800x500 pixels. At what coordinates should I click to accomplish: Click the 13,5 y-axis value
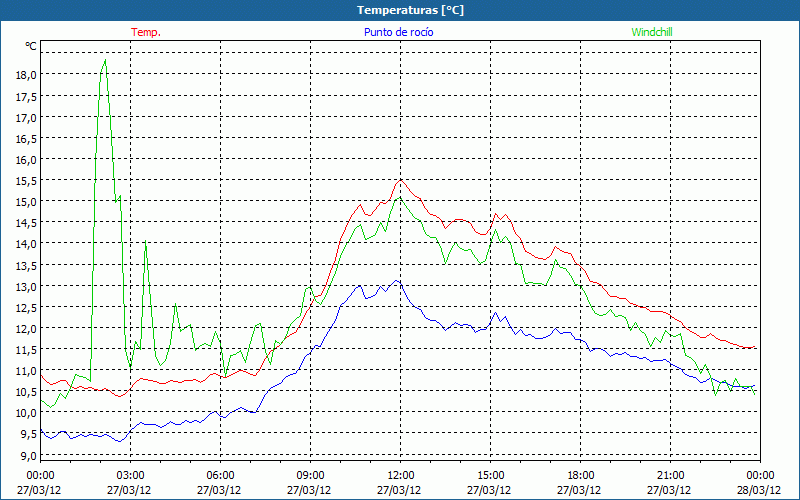(x=27, y=265)
